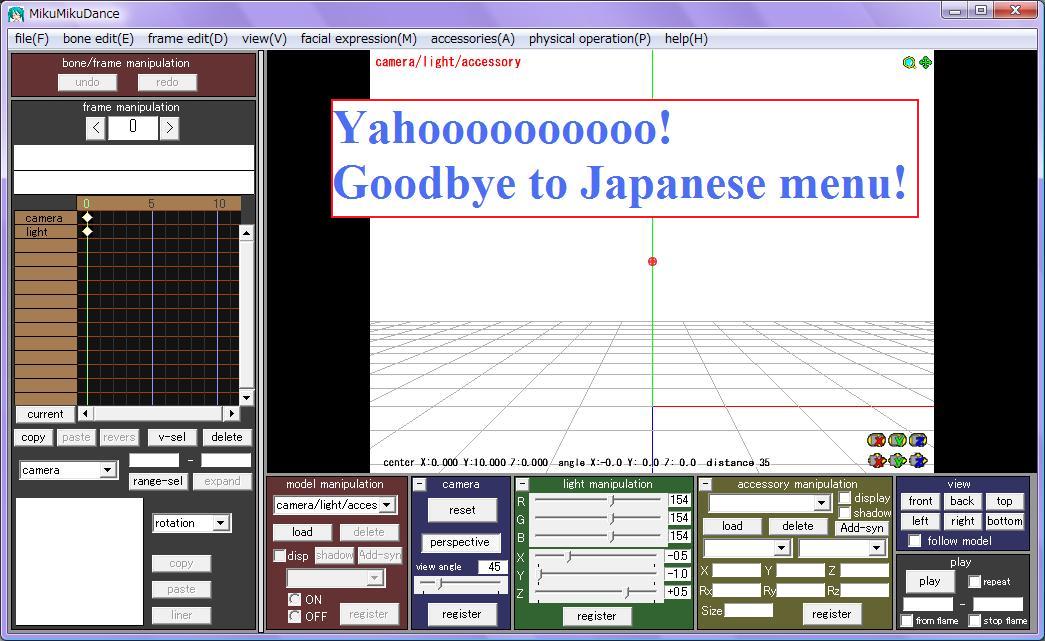Click the light X direction slider
Screen dimensions: 1045x641
pos(597,556)
